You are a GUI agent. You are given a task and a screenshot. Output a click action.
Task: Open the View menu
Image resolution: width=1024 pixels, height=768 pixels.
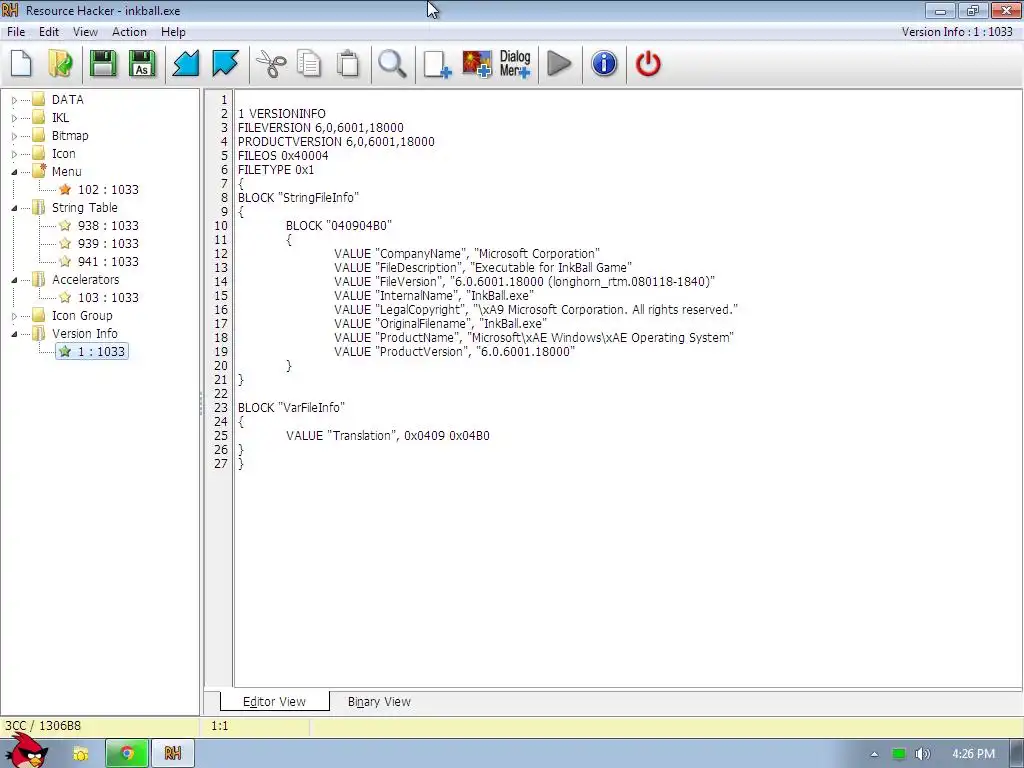(x=85, y=32)
